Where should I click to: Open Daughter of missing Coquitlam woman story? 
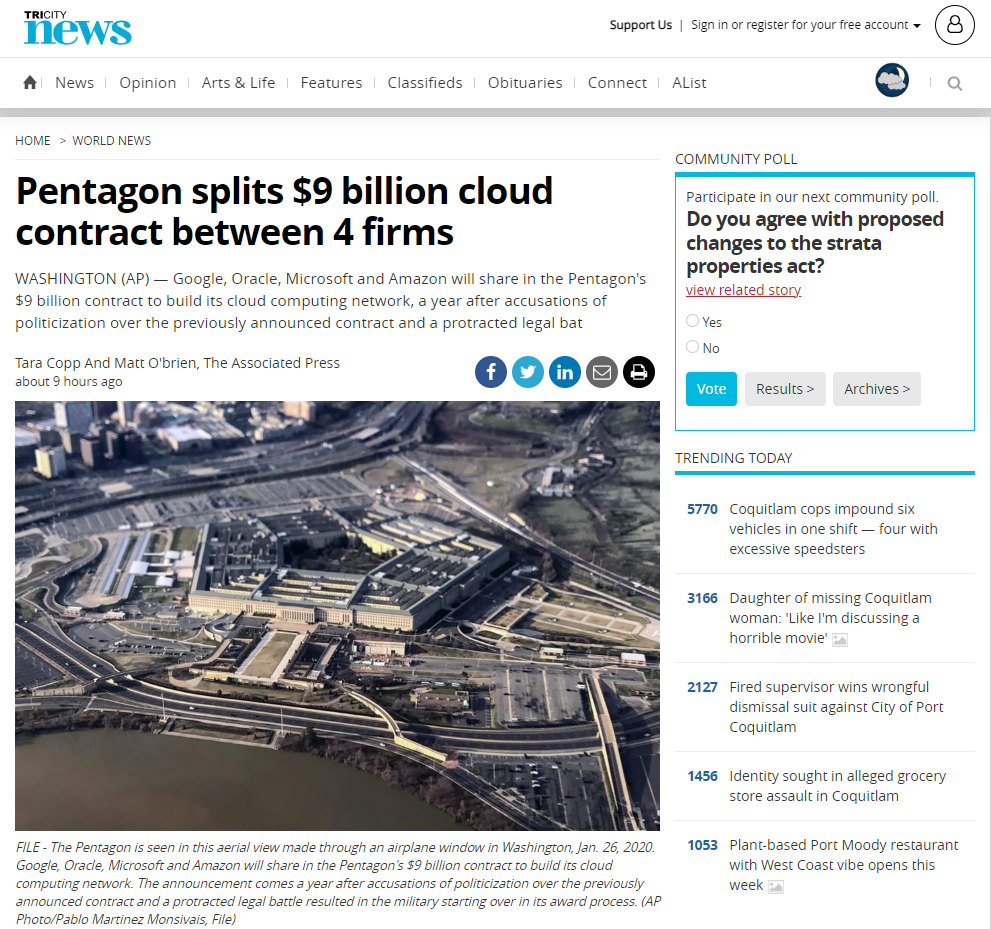point(830,618)
